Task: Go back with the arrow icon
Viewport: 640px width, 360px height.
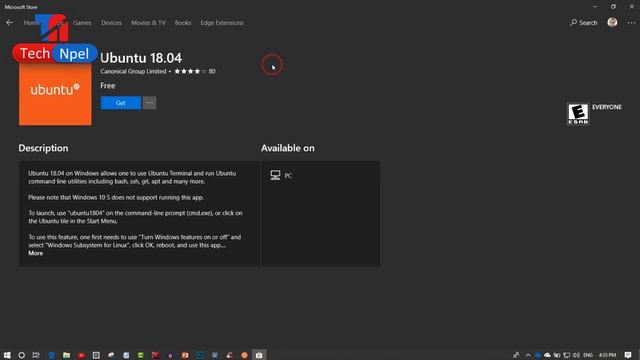Action: pyautogui.click(x=9, y=23)
